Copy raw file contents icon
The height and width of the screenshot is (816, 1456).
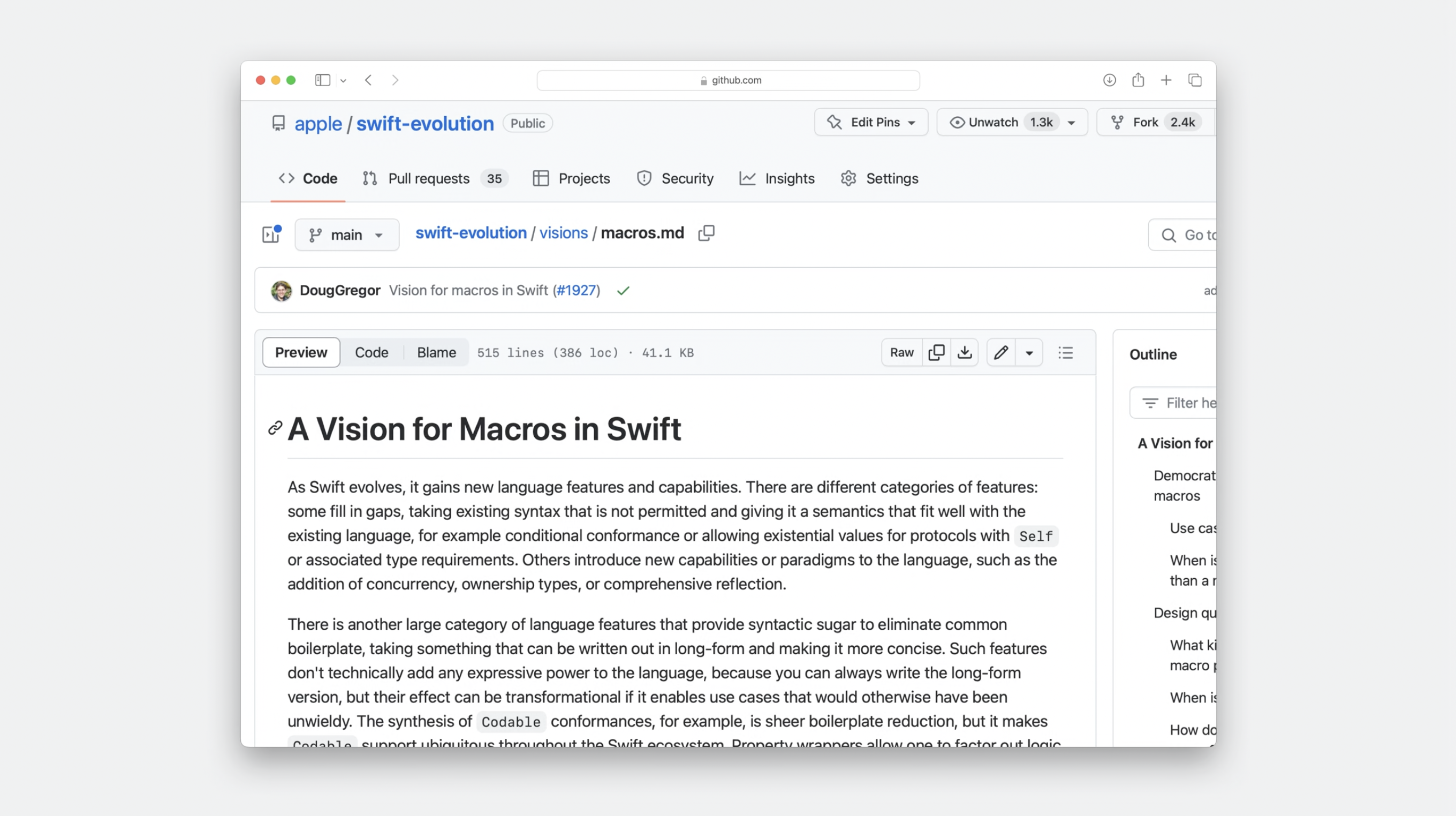(937, 352)
